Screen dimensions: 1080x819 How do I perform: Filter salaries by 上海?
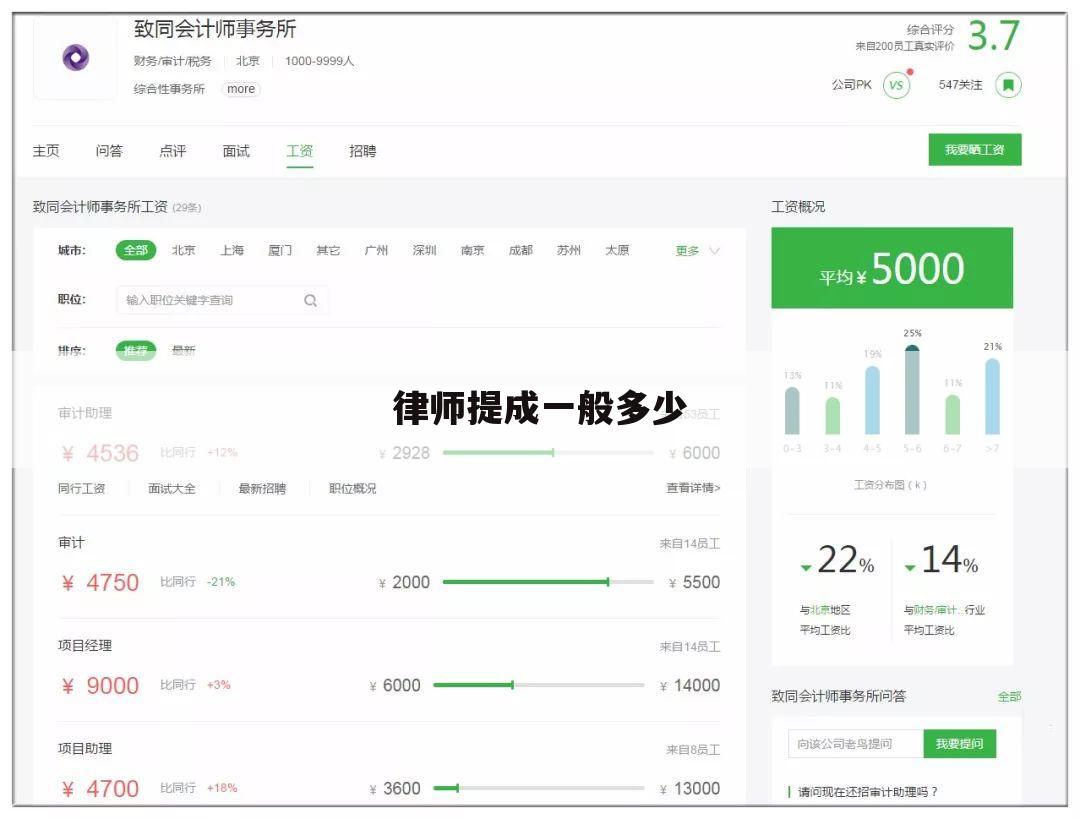[x=232, y=250]
